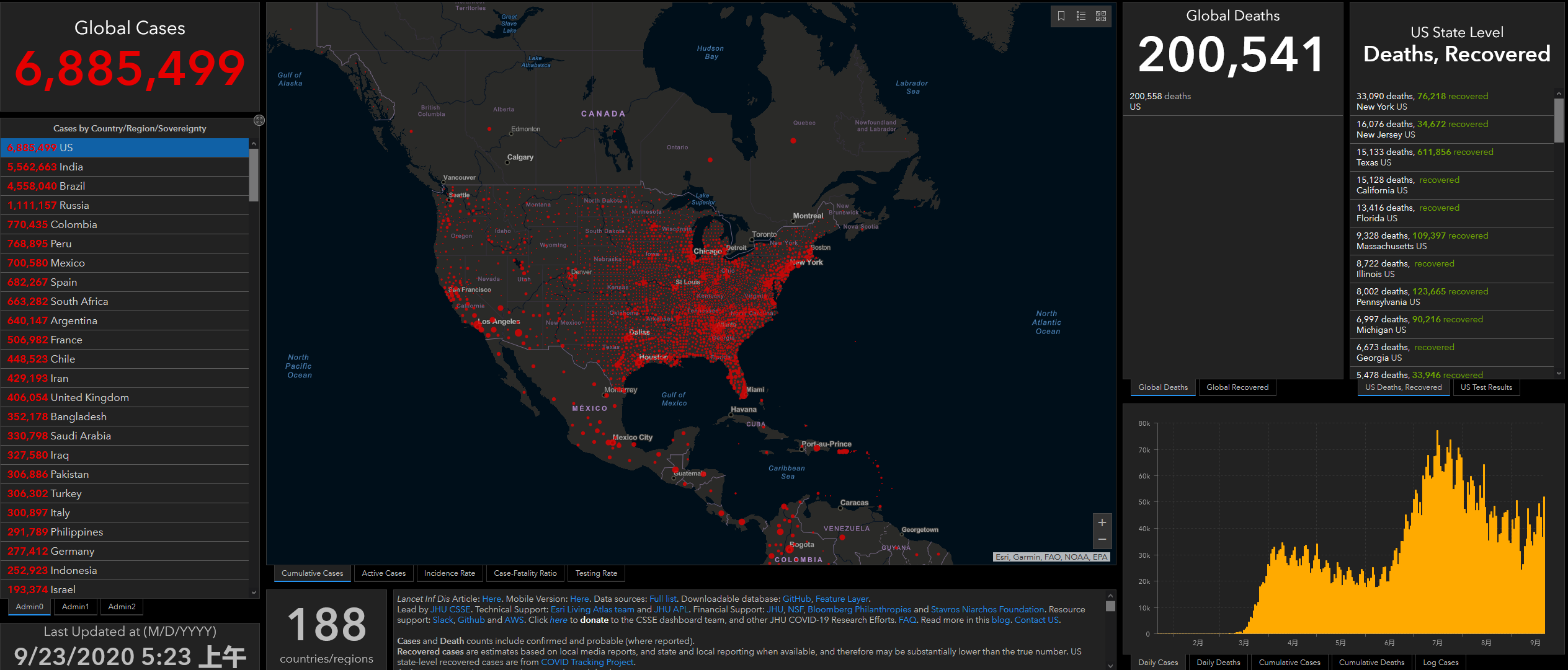Open US Test Results tab
Screen dimensions: 1568x670
[x=1486, y=387]
